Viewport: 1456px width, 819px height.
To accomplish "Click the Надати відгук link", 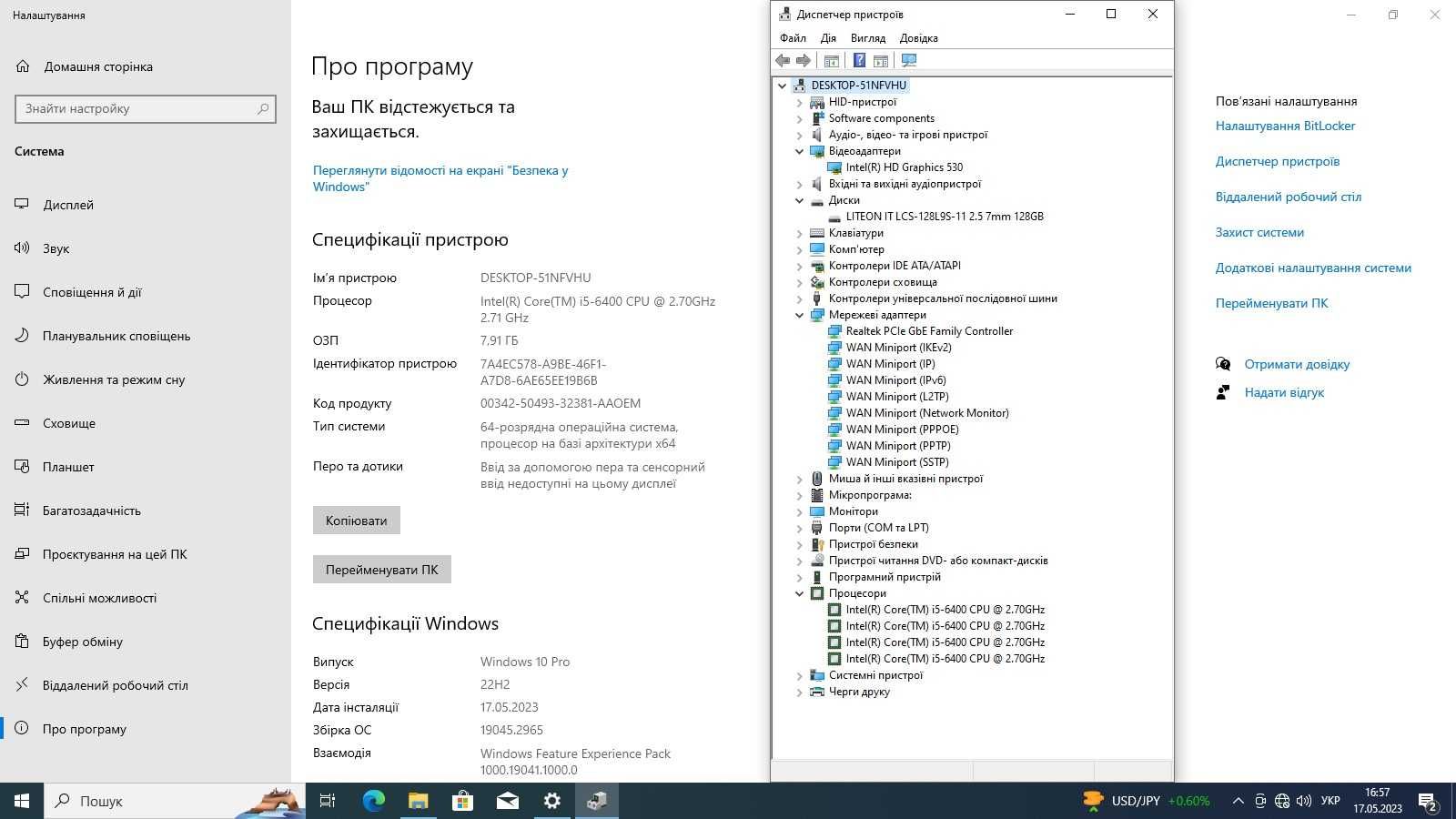I will coord(1284,392).
